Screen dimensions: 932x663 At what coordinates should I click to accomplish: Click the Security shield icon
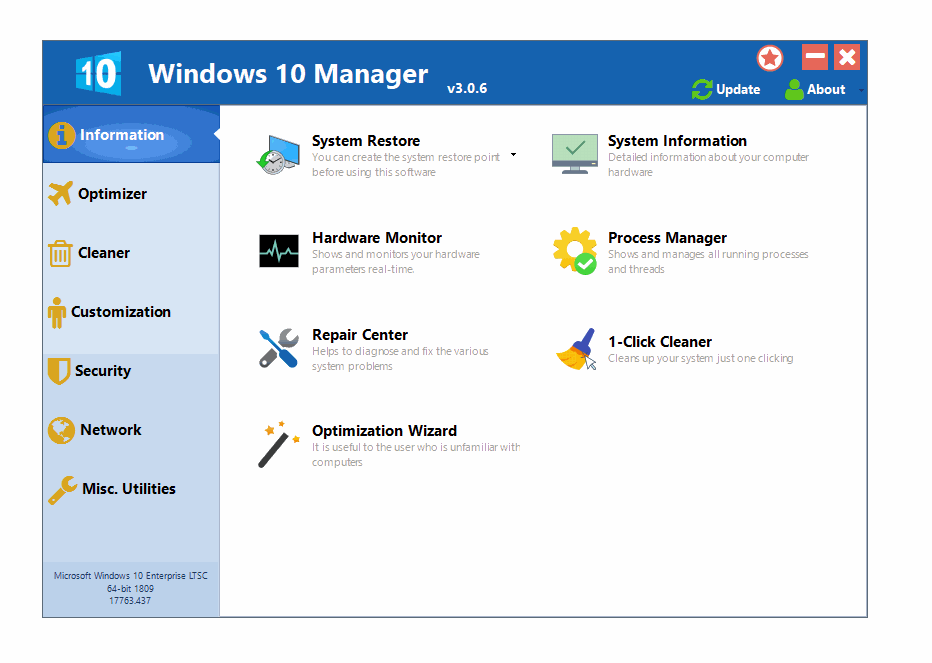59,371
